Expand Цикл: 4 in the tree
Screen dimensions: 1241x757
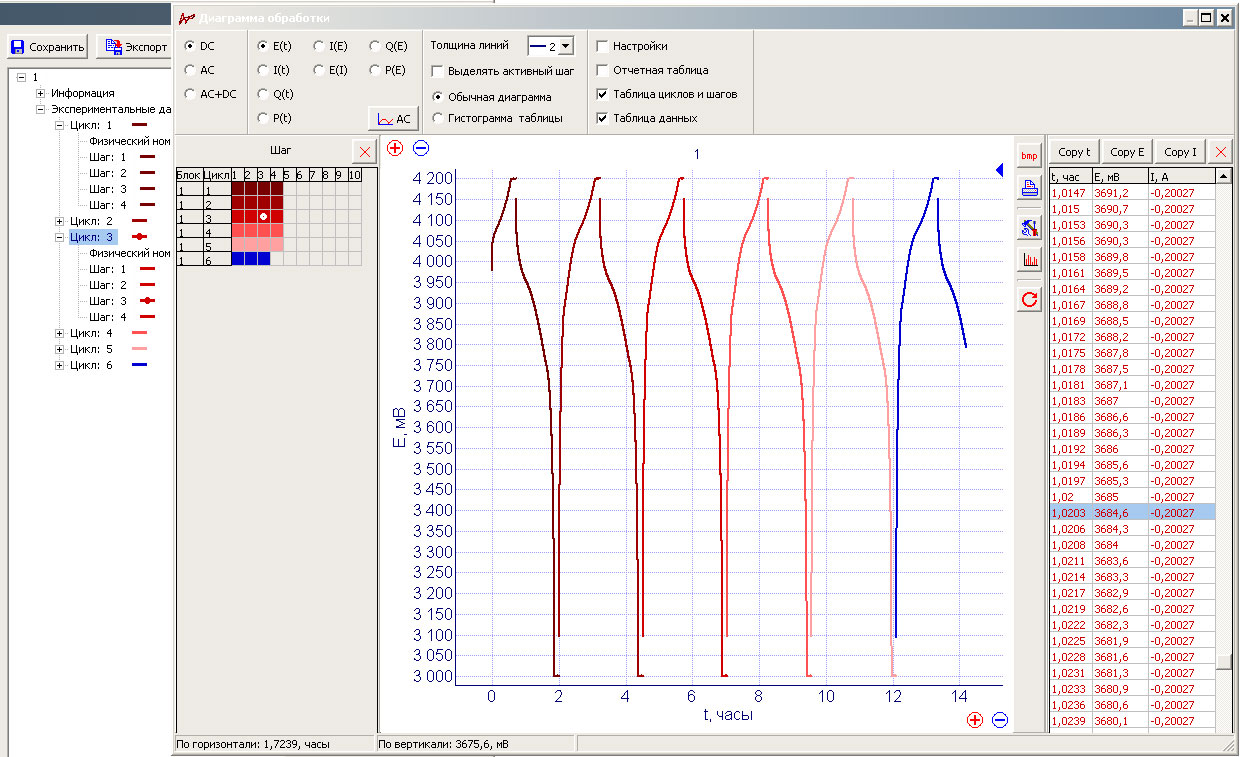point(59,333)
